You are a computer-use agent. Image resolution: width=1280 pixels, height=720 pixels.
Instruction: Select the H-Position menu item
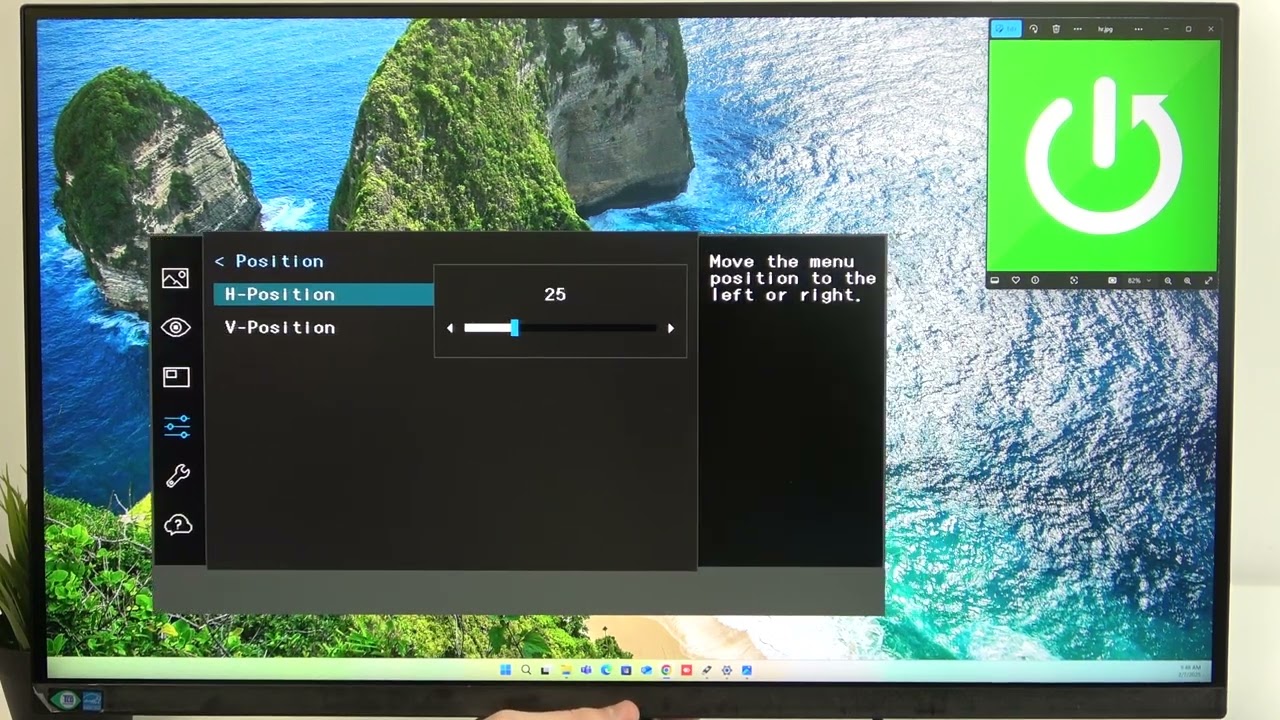tap(323, 294)
